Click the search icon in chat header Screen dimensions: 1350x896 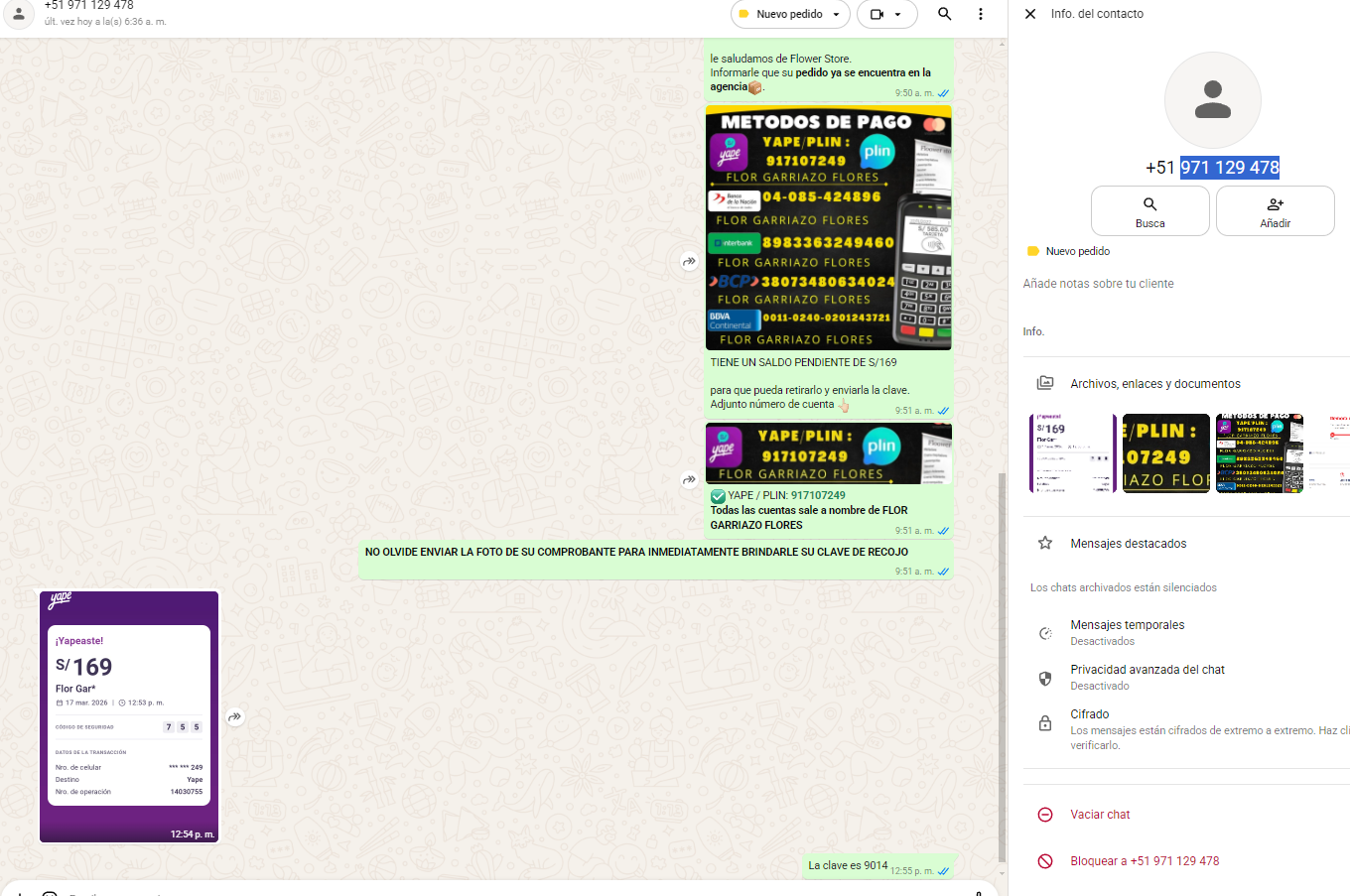[x=944, y=14]
